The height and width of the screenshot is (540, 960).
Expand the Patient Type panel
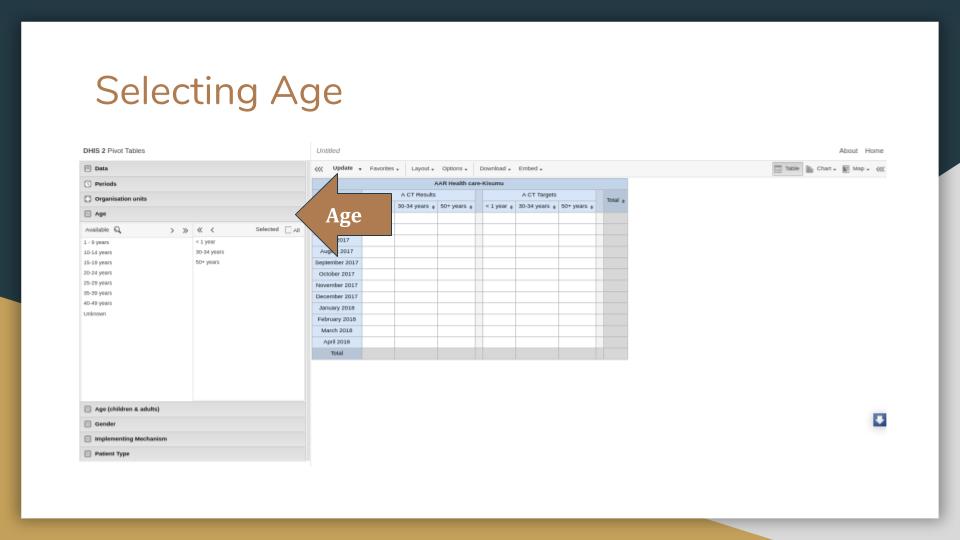point(193,454)
